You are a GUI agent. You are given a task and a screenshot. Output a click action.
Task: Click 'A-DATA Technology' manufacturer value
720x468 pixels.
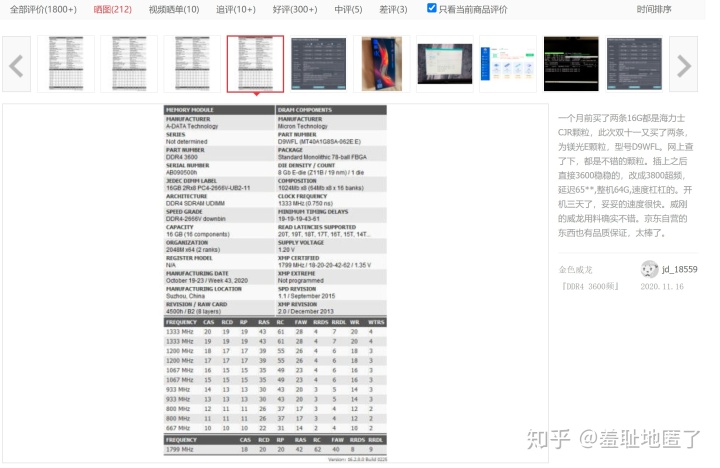pyautogui.click(x=192, y=126)
